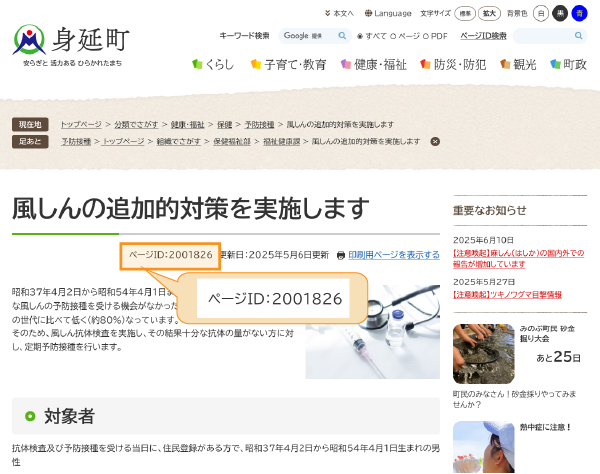Open 印刷用ページを表示する link

394,255
